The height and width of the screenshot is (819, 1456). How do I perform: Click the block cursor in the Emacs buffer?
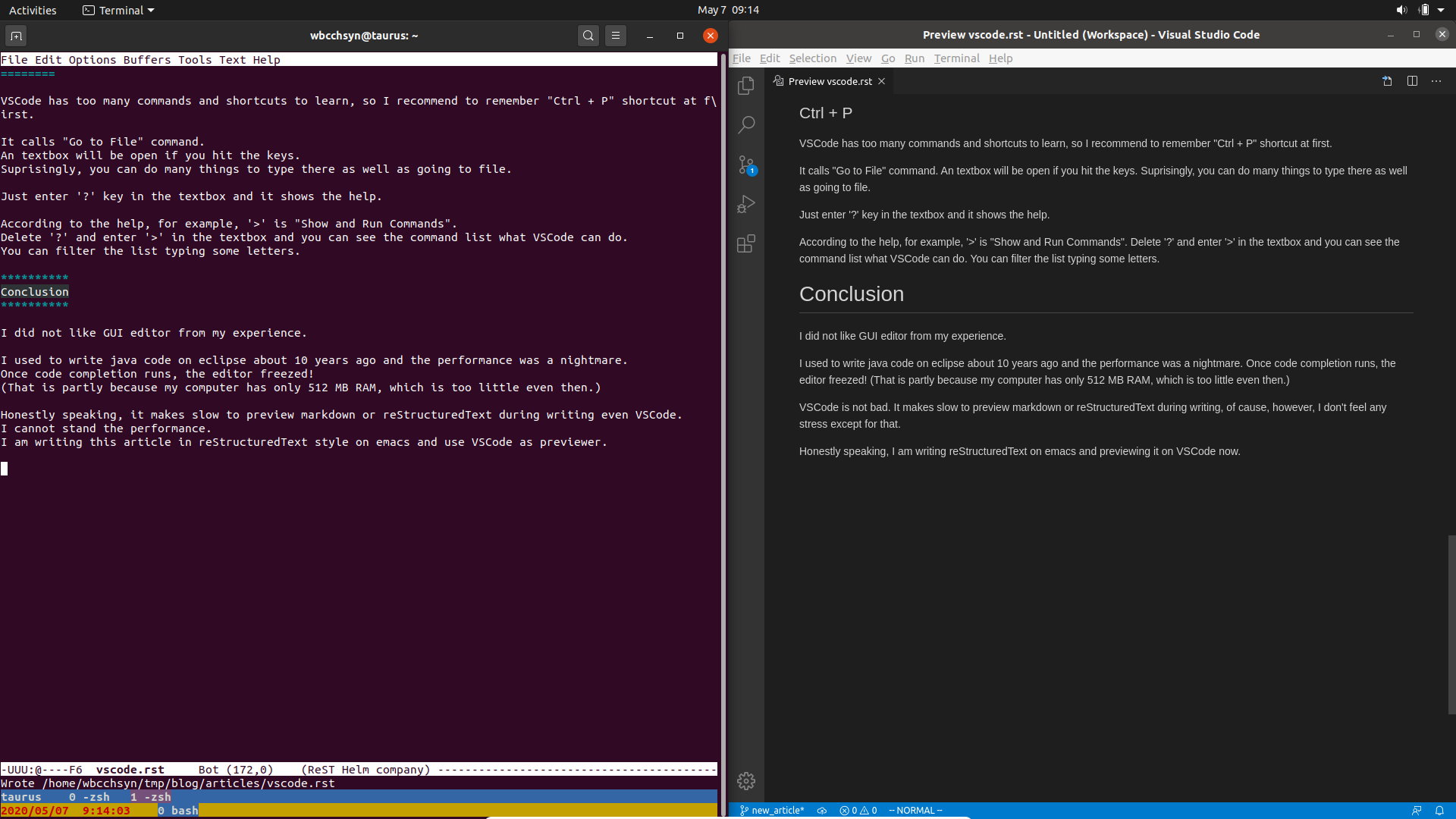5,469
